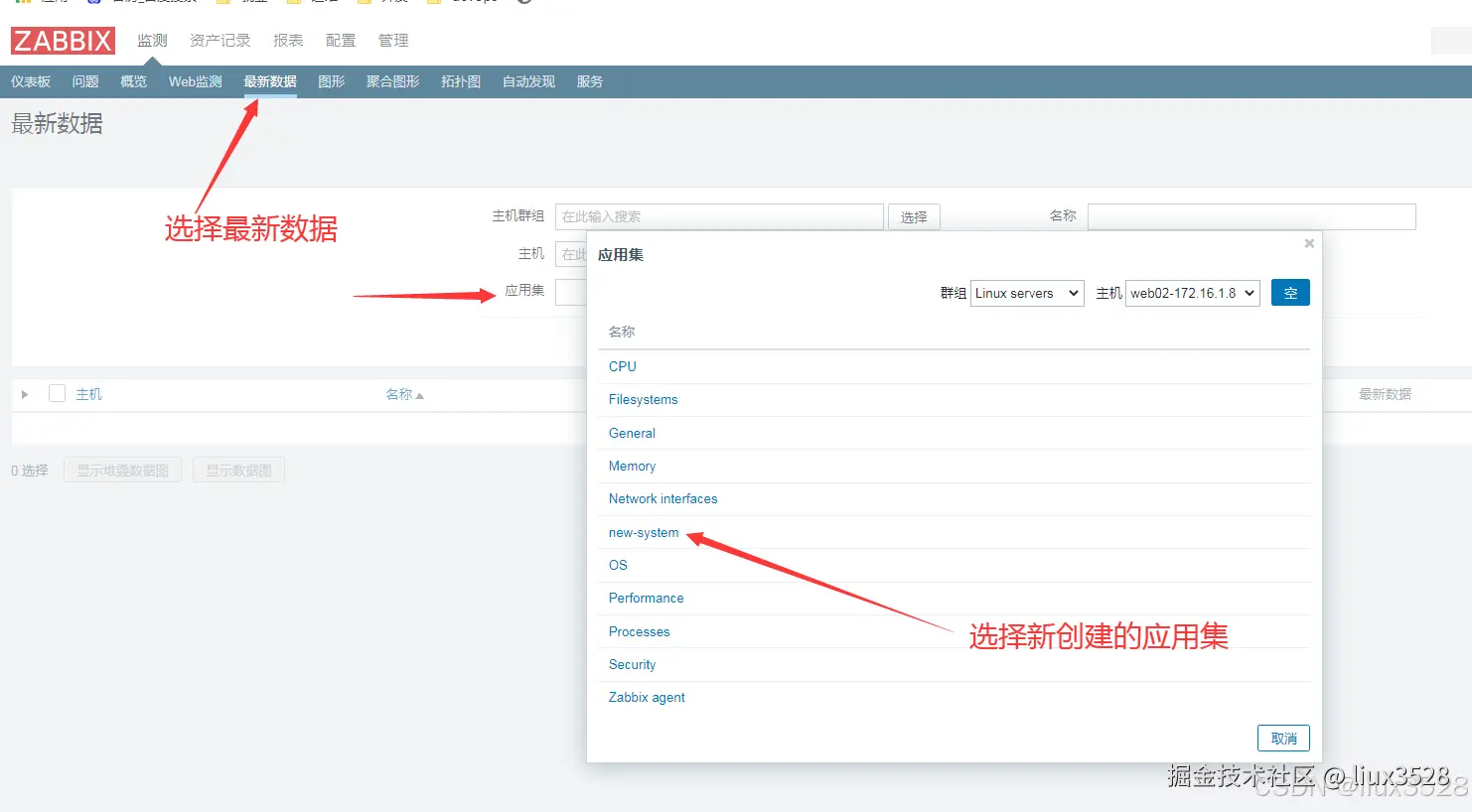Go to the 仪表板 submenu

[x=31, y=81]
